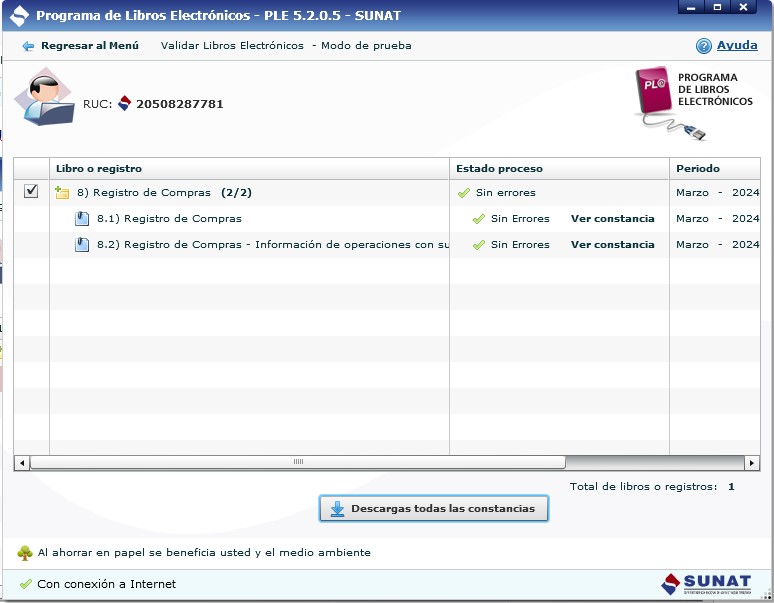Click document icon for row 8.2

click(x=83, y=244)
